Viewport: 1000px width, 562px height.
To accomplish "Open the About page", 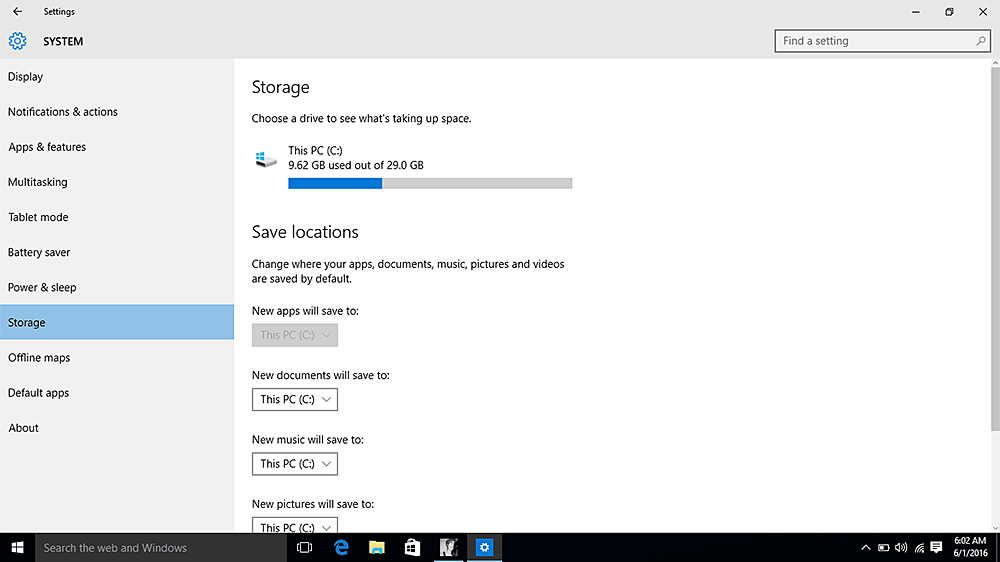I will (117, 427).
